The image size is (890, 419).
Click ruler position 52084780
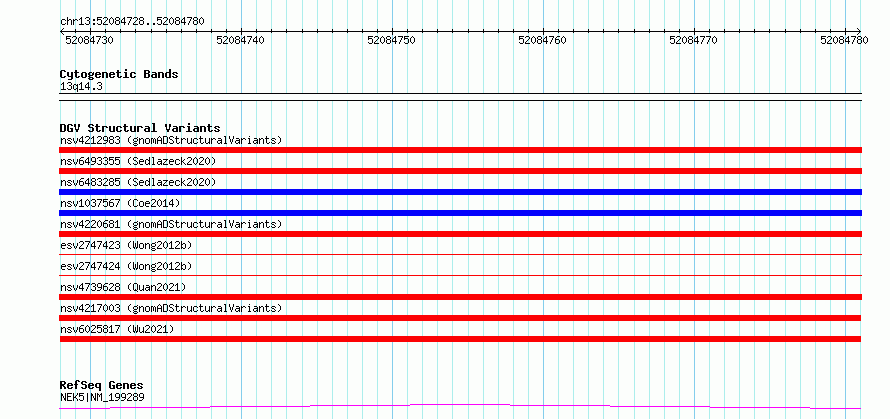pyautogui.click(x=844, y=40)
